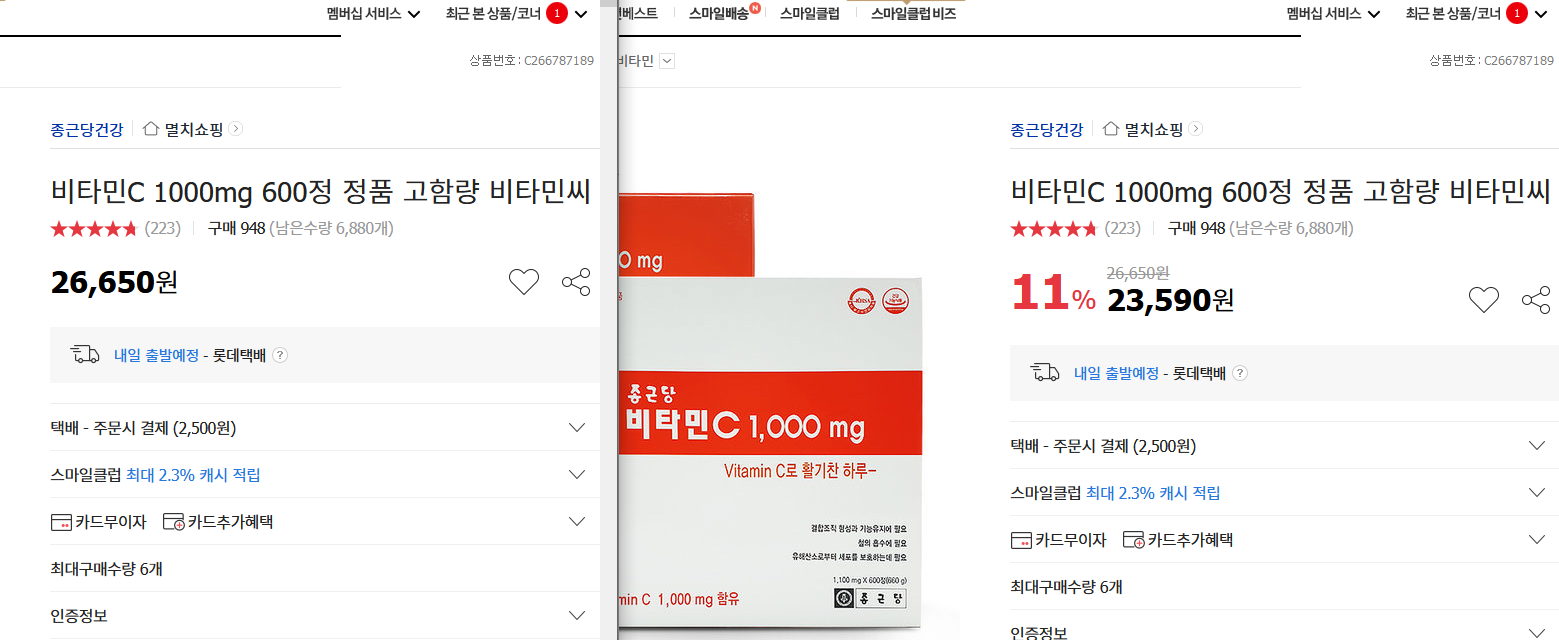Expand 택배 - 주문시 결제 row on 26,650원 page
Screen dimensions: 1559x640
577,427
